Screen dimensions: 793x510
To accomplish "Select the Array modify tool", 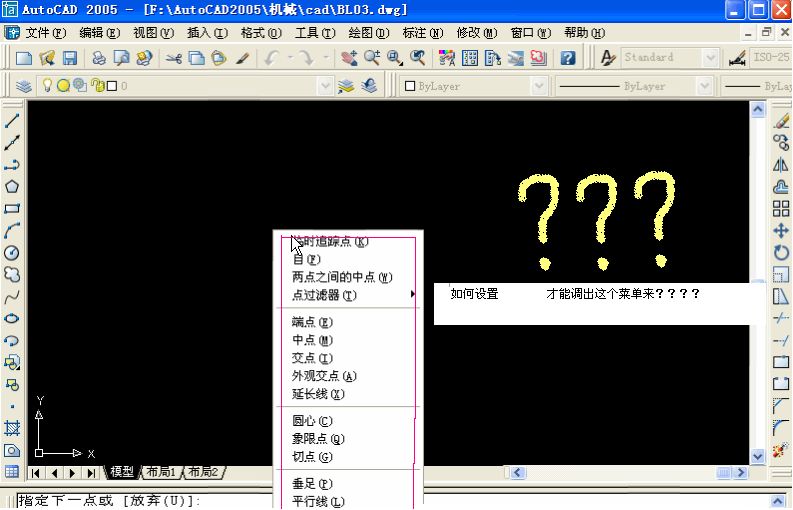I will (781, 208).
